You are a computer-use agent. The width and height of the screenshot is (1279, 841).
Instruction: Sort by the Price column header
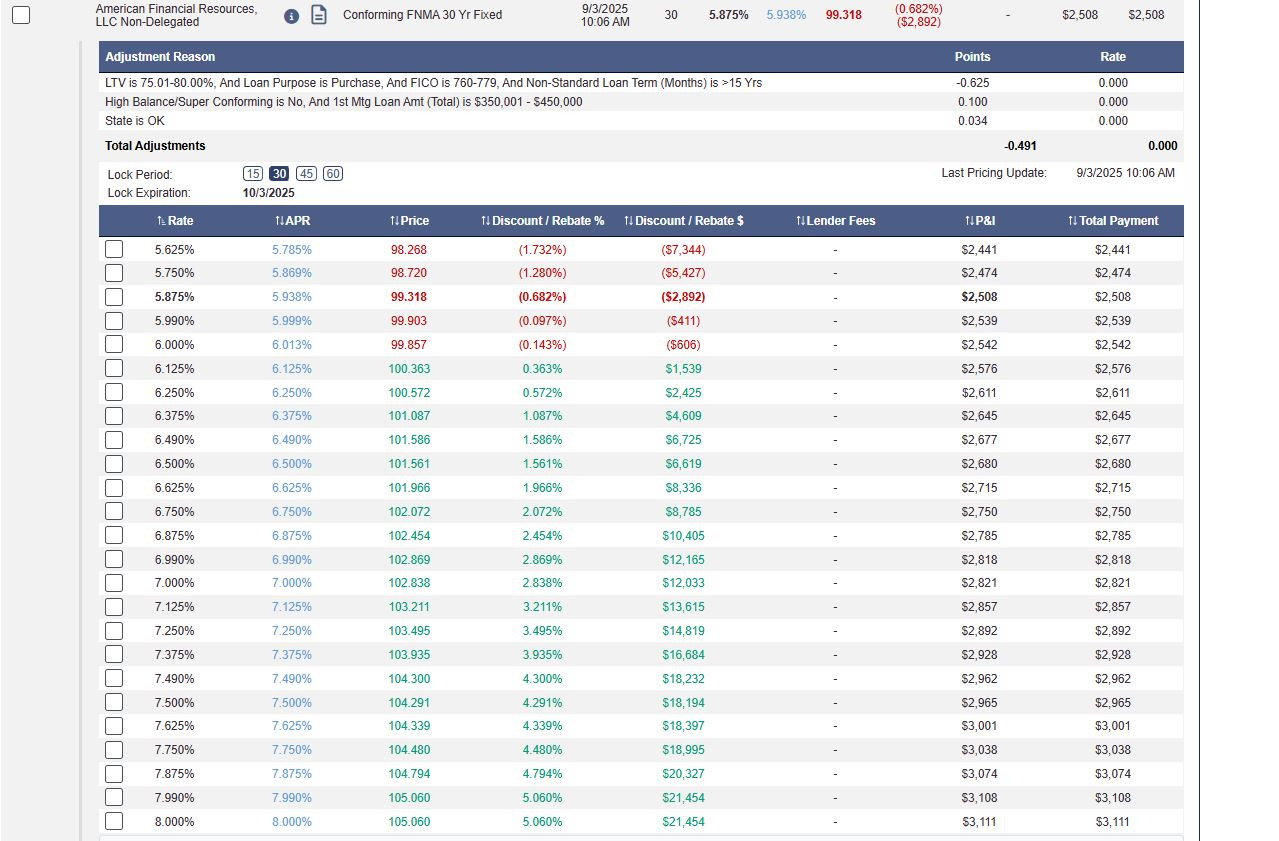pos(409,221)
